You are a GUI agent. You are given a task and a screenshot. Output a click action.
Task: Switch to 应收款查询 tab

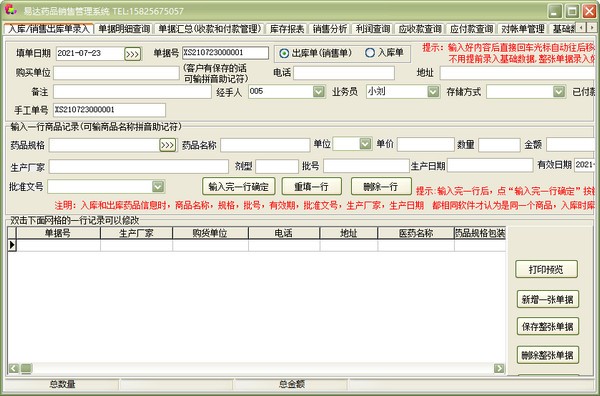pos(420,29)
